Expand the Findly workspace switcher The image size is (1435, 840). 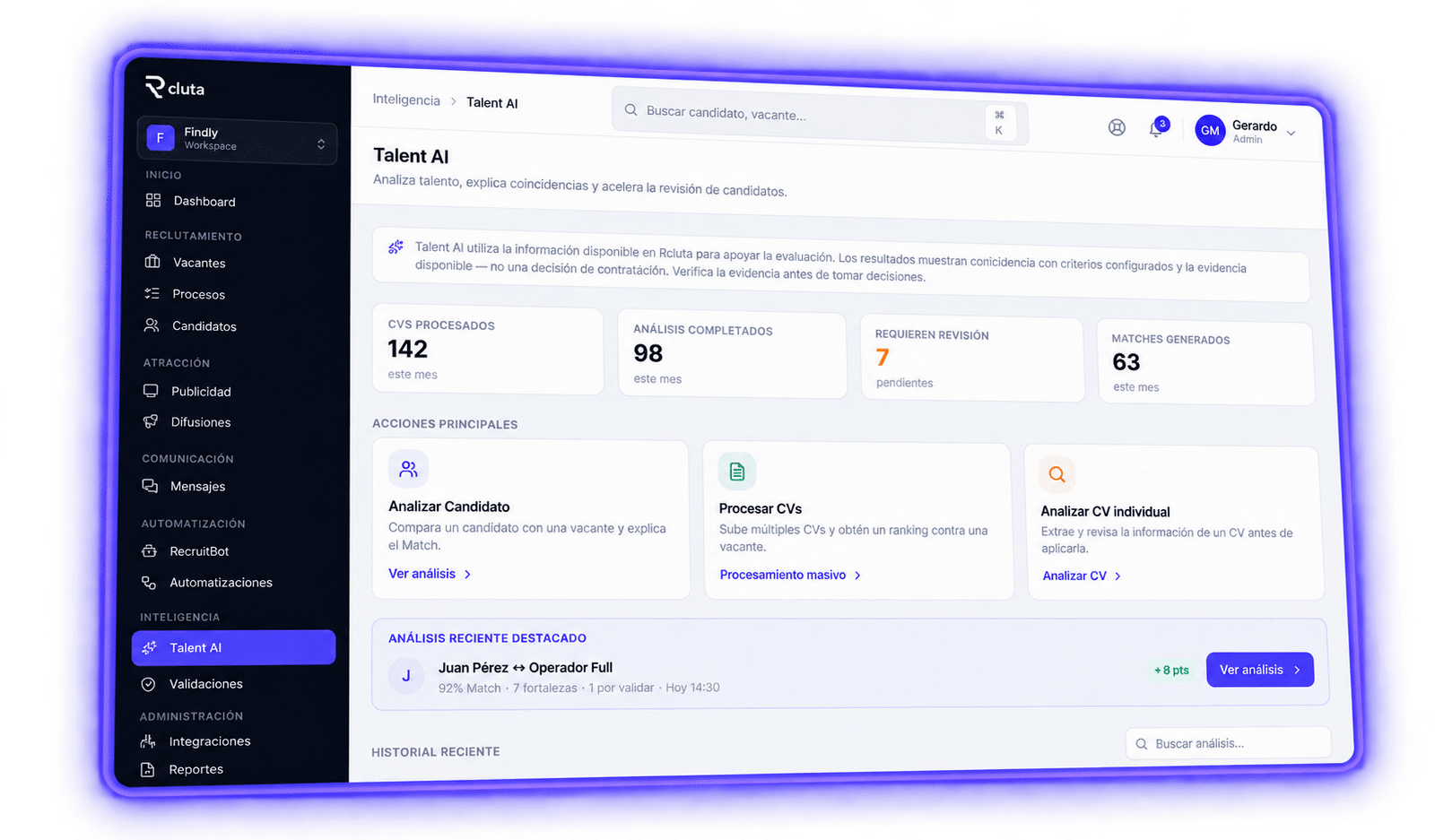pyautogui.click(x=321, y=144)
